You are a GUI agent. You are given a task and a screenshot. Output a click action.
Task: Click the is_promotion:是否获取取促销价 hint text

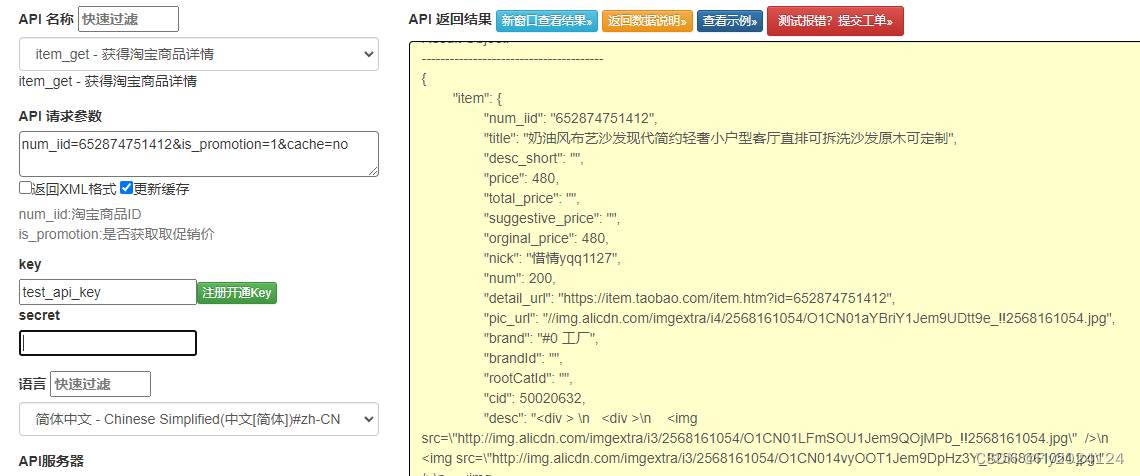tap(116, 234)
